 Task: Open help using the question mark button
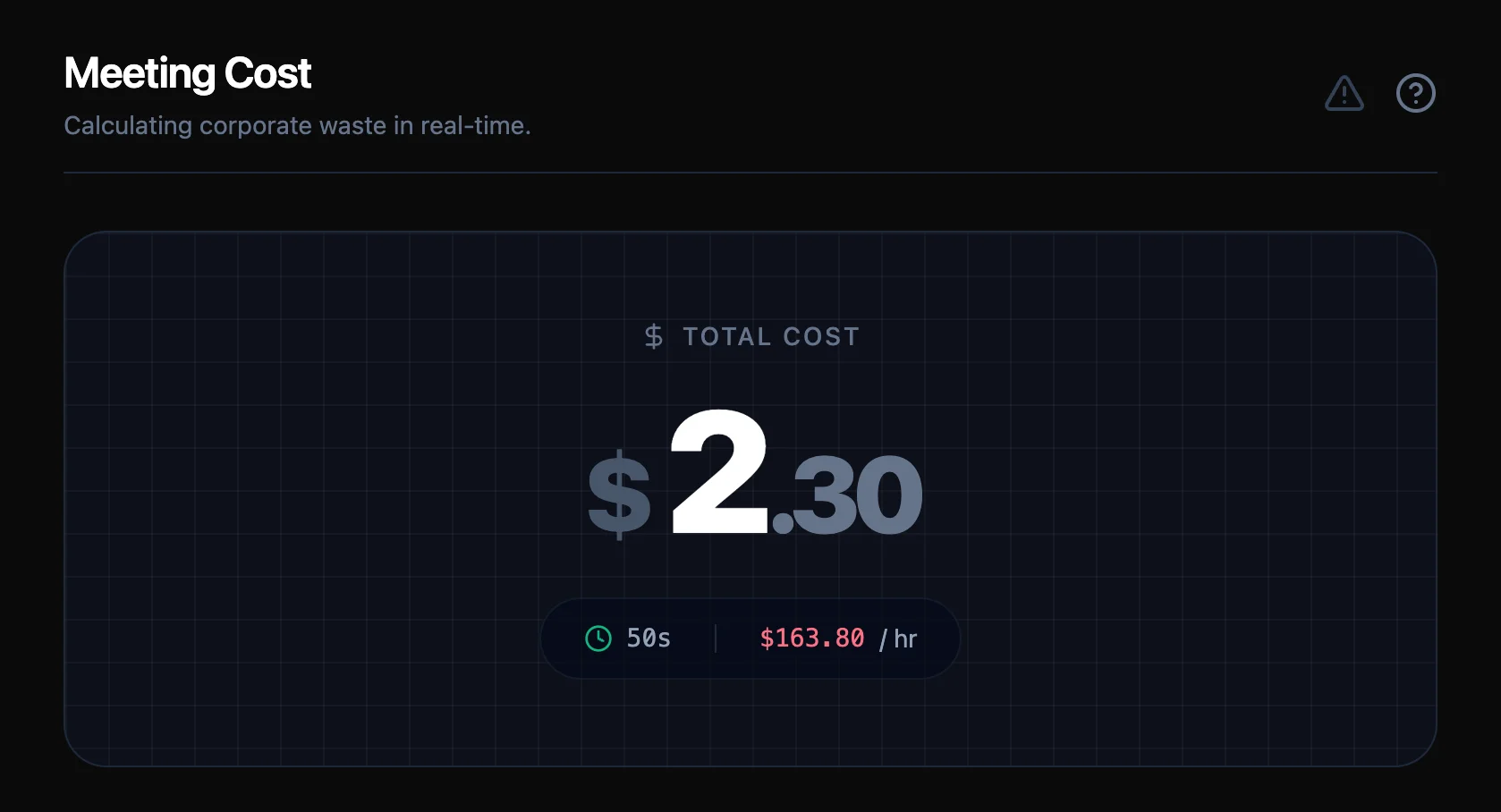click(1416, 93)
